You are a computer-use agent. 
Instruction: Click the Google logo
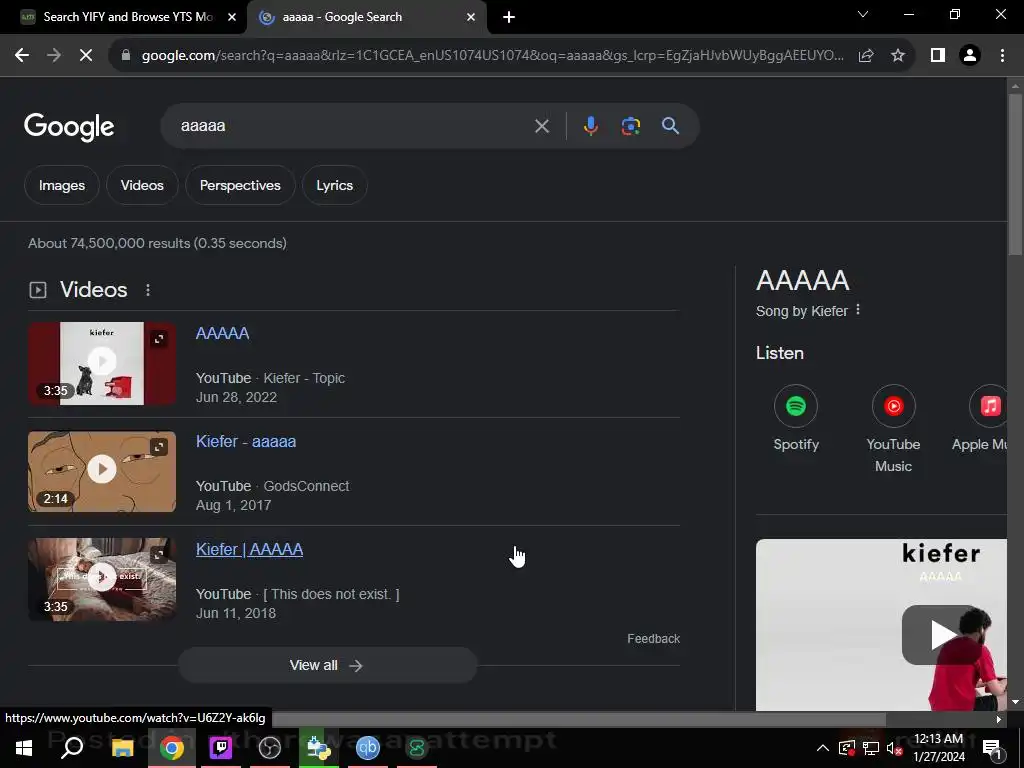pos(69,127)
